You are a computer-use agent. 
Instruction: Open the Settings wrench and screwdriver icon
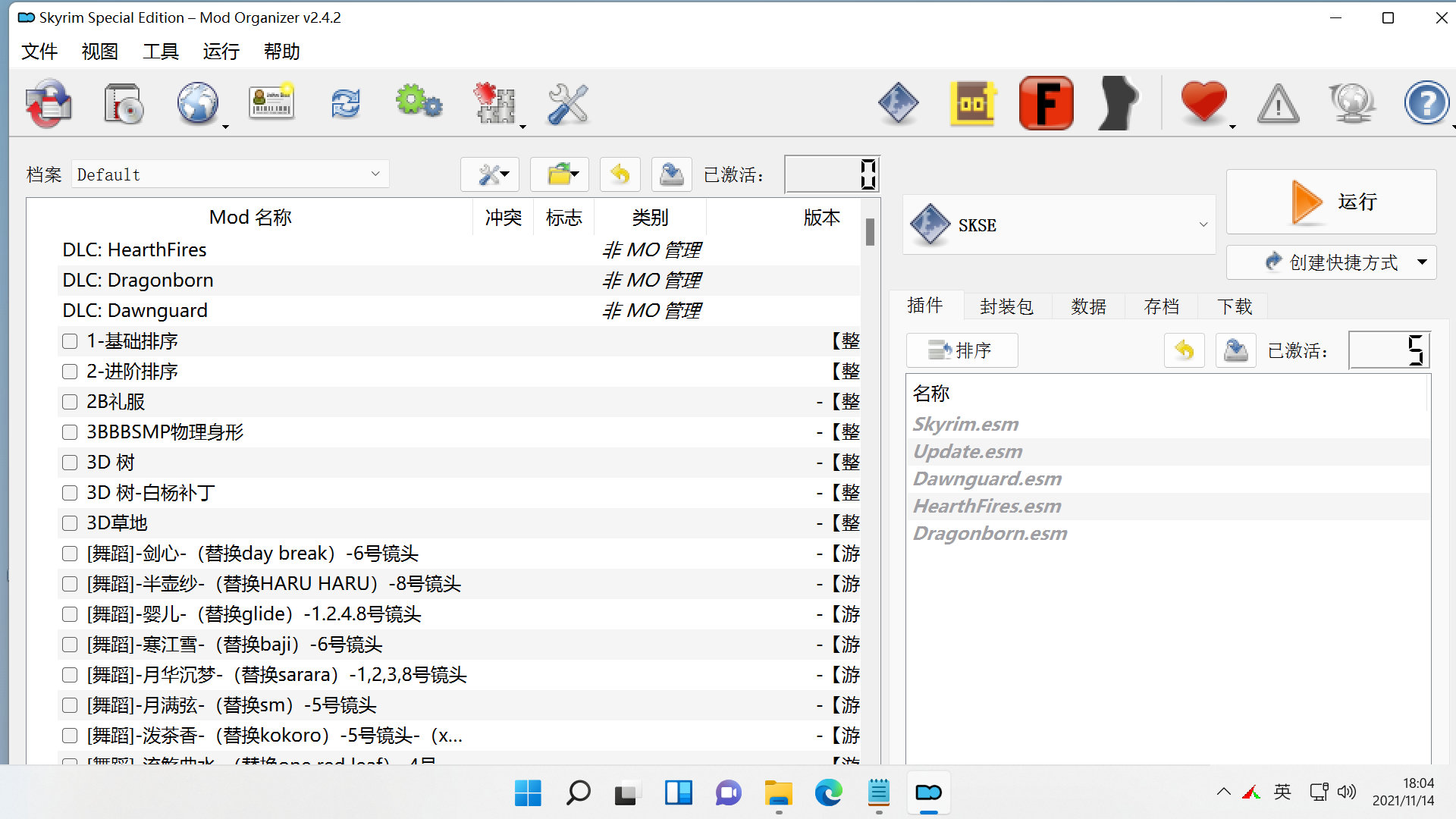tap(567, 104)
